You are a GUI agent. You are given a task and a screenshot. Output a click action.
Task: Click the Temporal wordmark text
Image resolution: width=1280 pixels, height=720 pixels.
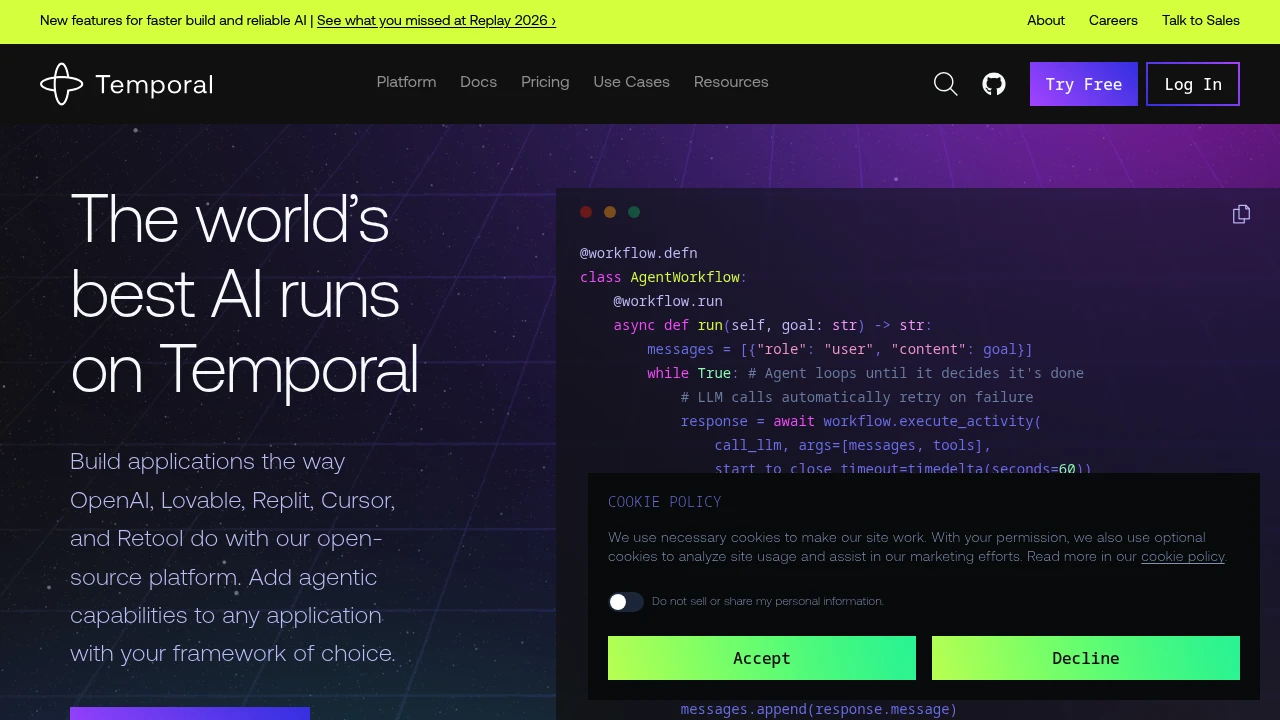(x=154, y=85)
